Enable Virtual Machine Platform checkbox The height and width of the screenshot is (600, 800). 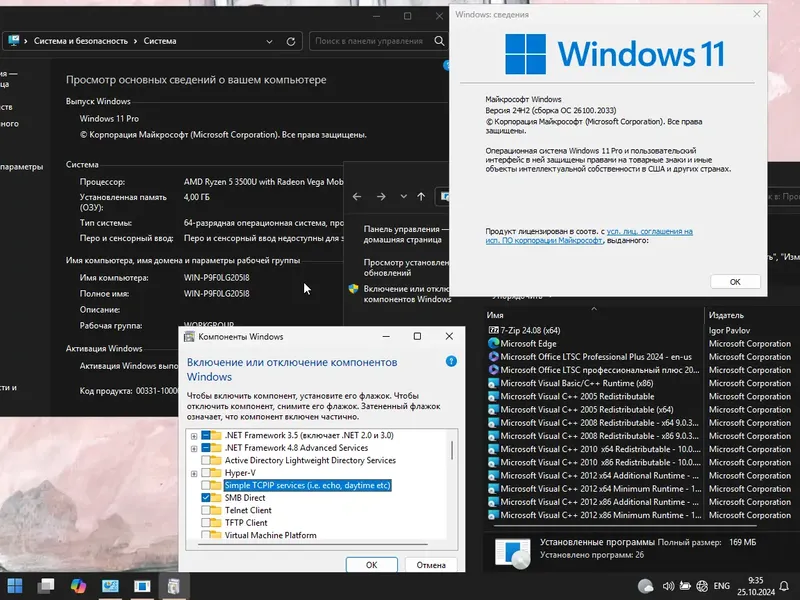[x=206, y=535]
